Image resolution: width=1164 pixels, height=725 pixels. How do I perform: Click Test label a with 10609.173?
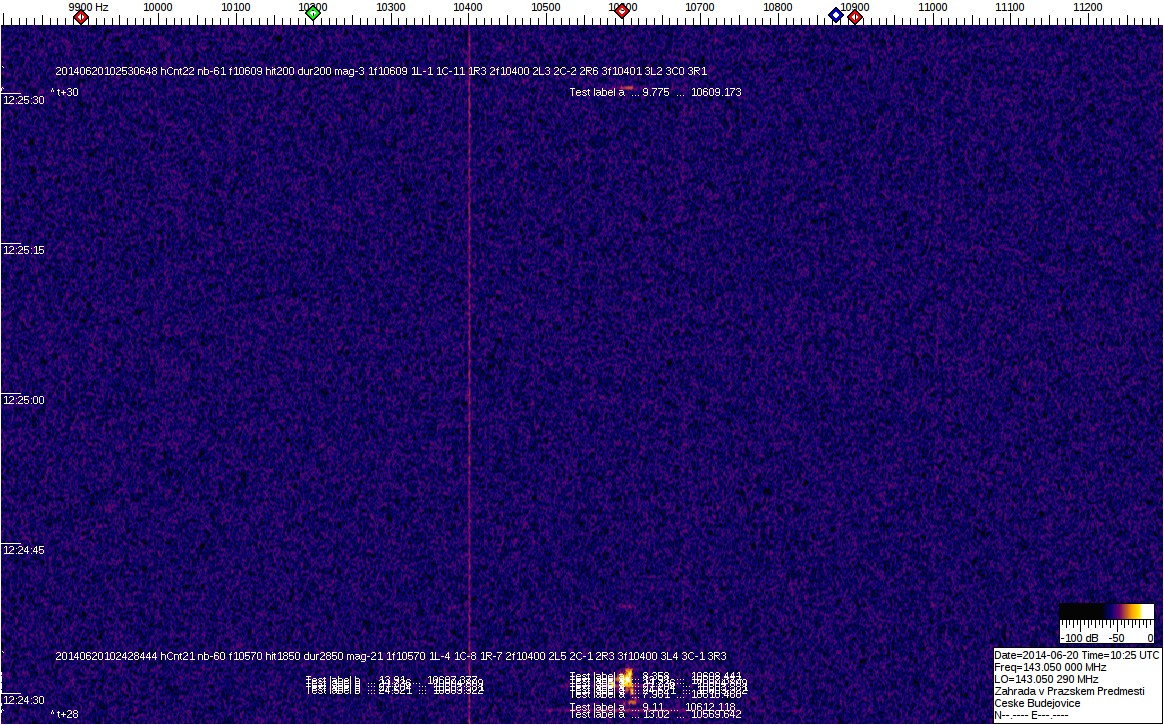tap(655, 92)
